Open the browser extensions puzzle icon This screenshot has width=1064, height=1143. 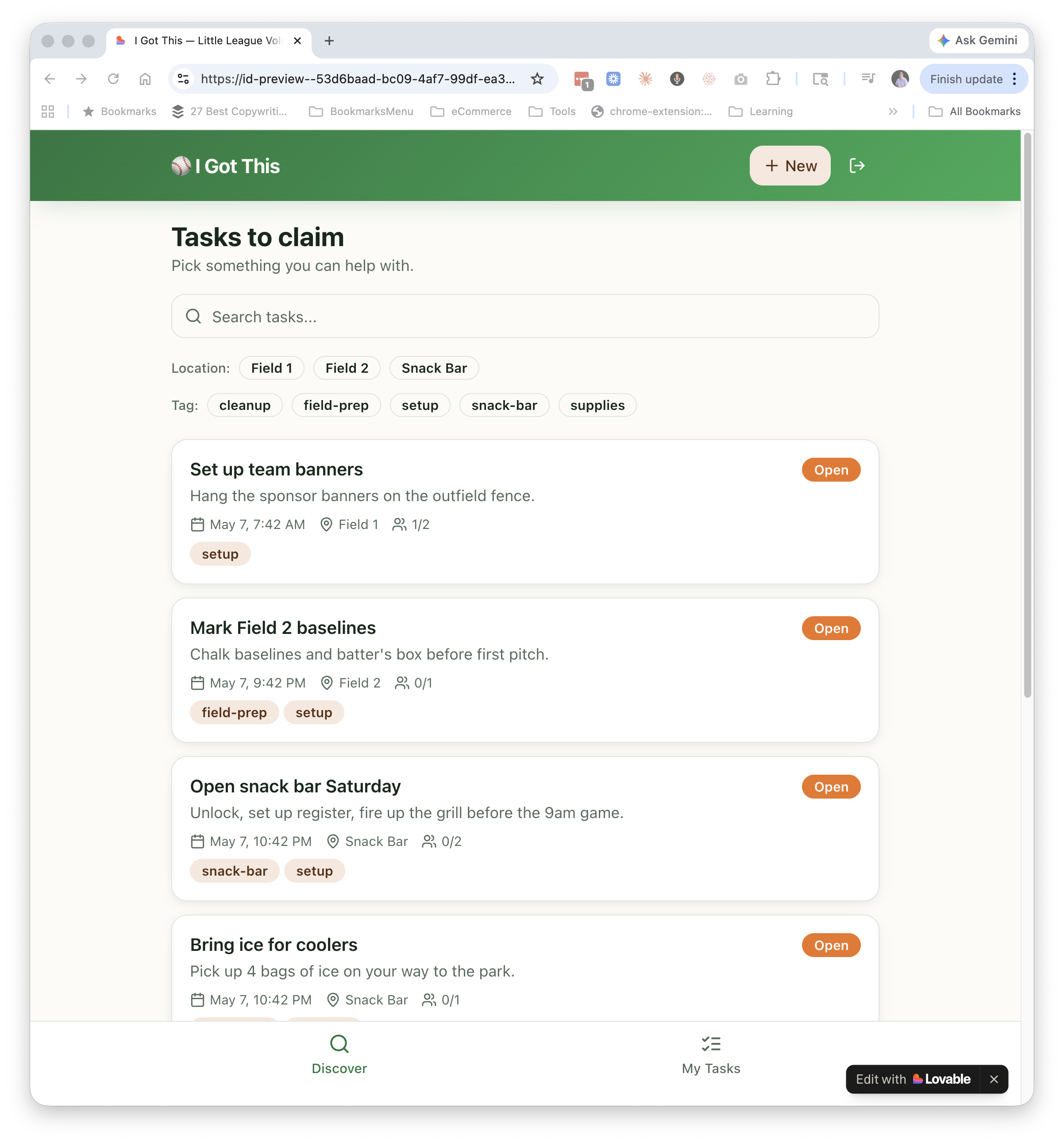(x=773, y=79)
